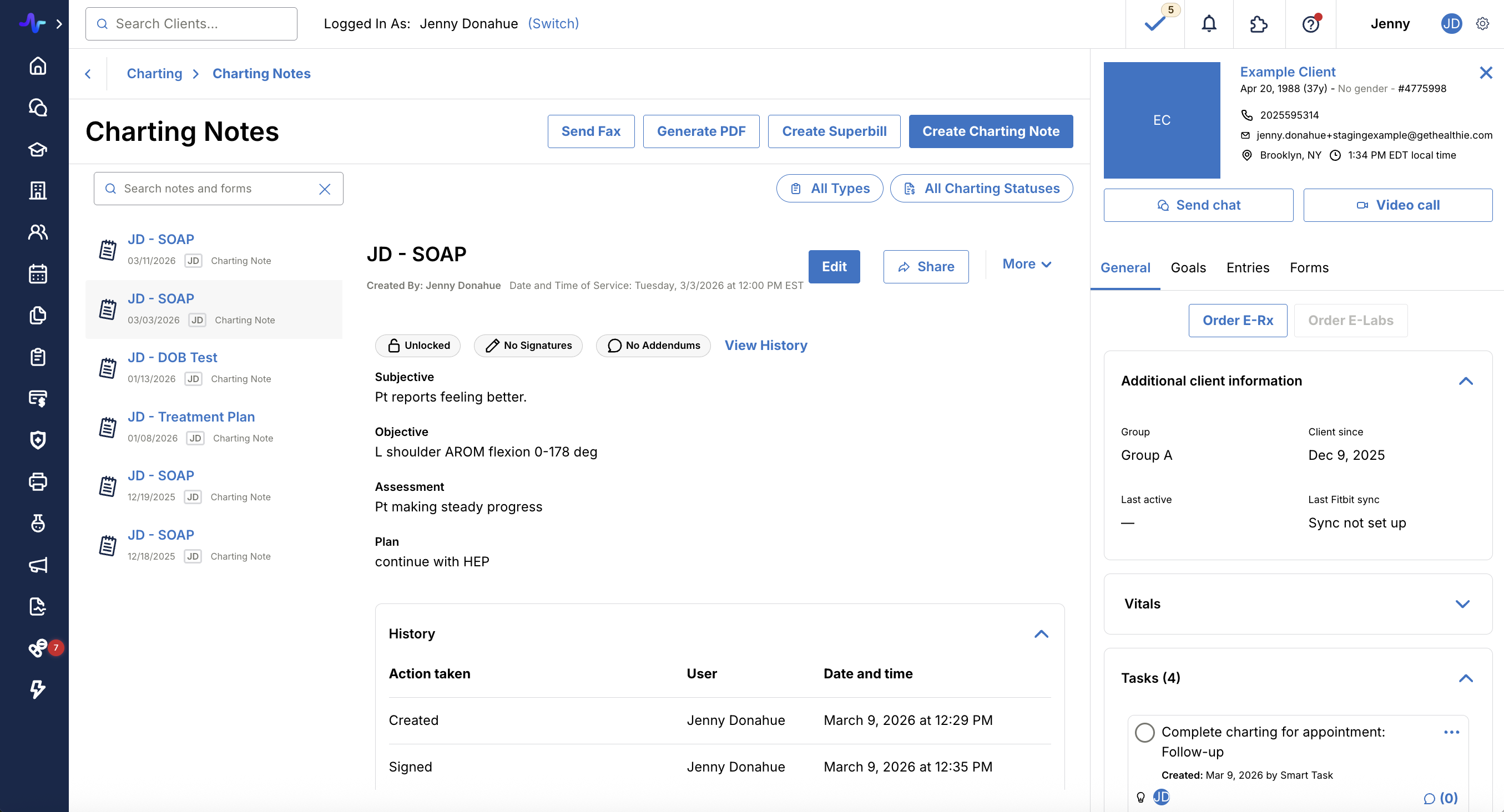Open the help question mark icon
This screenshot has width=1504, height=812.
1310,24
